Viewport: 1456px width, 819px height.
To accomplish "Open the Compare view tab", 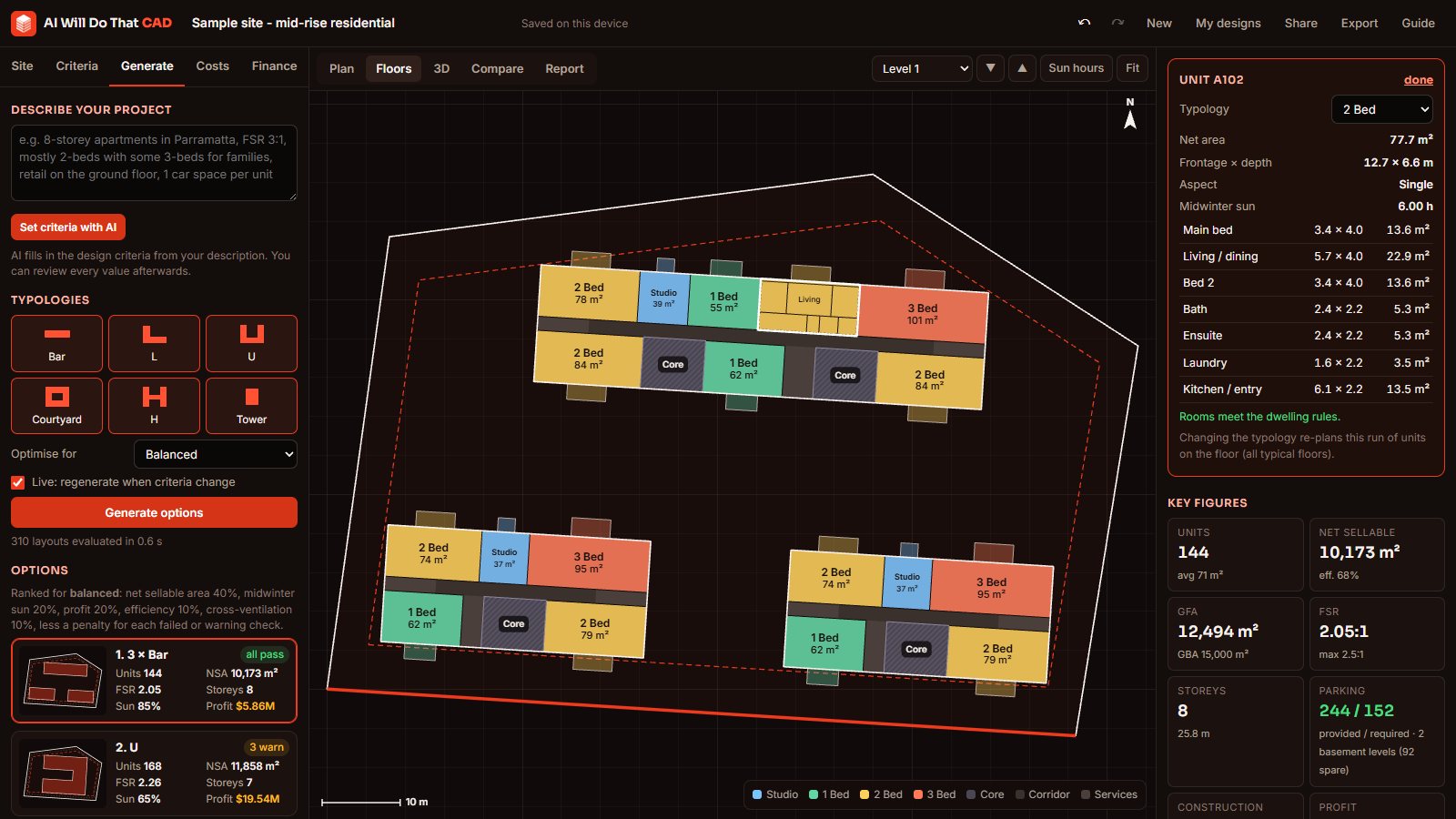I will point(497,68).
